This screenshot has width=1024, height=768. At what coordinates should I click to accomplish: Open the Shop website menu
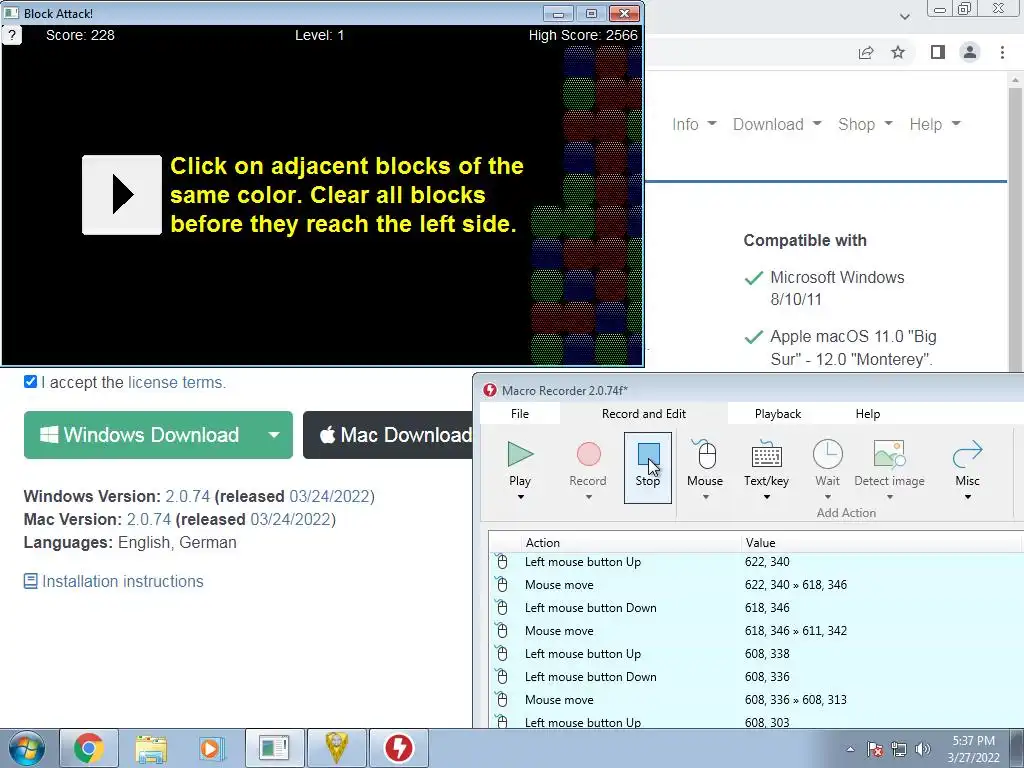pos(865,124)
